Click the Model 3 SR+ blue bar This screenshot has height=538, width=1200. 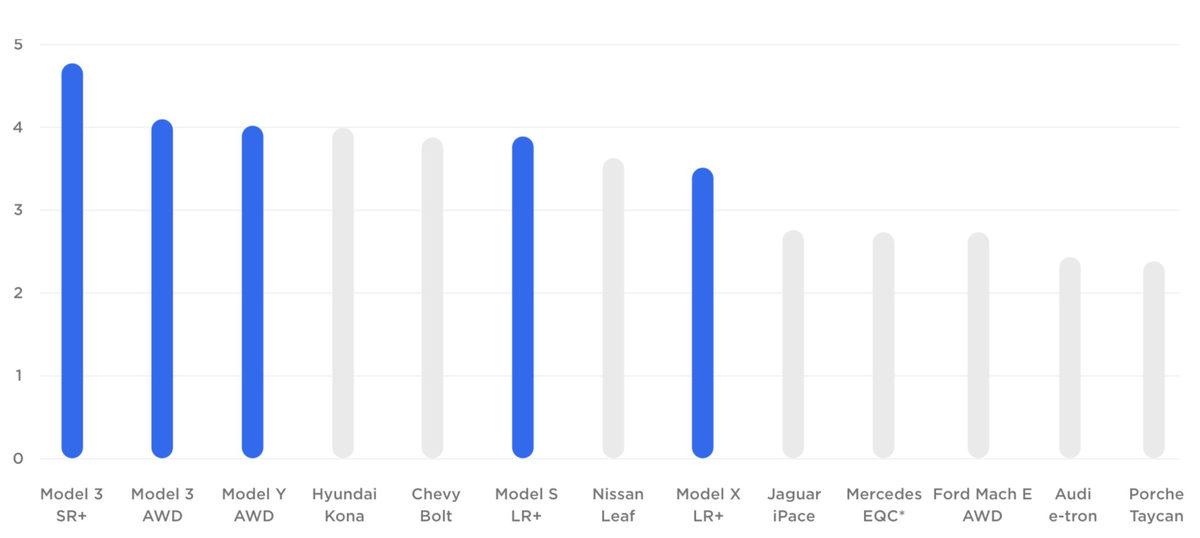tap(72, 260)
